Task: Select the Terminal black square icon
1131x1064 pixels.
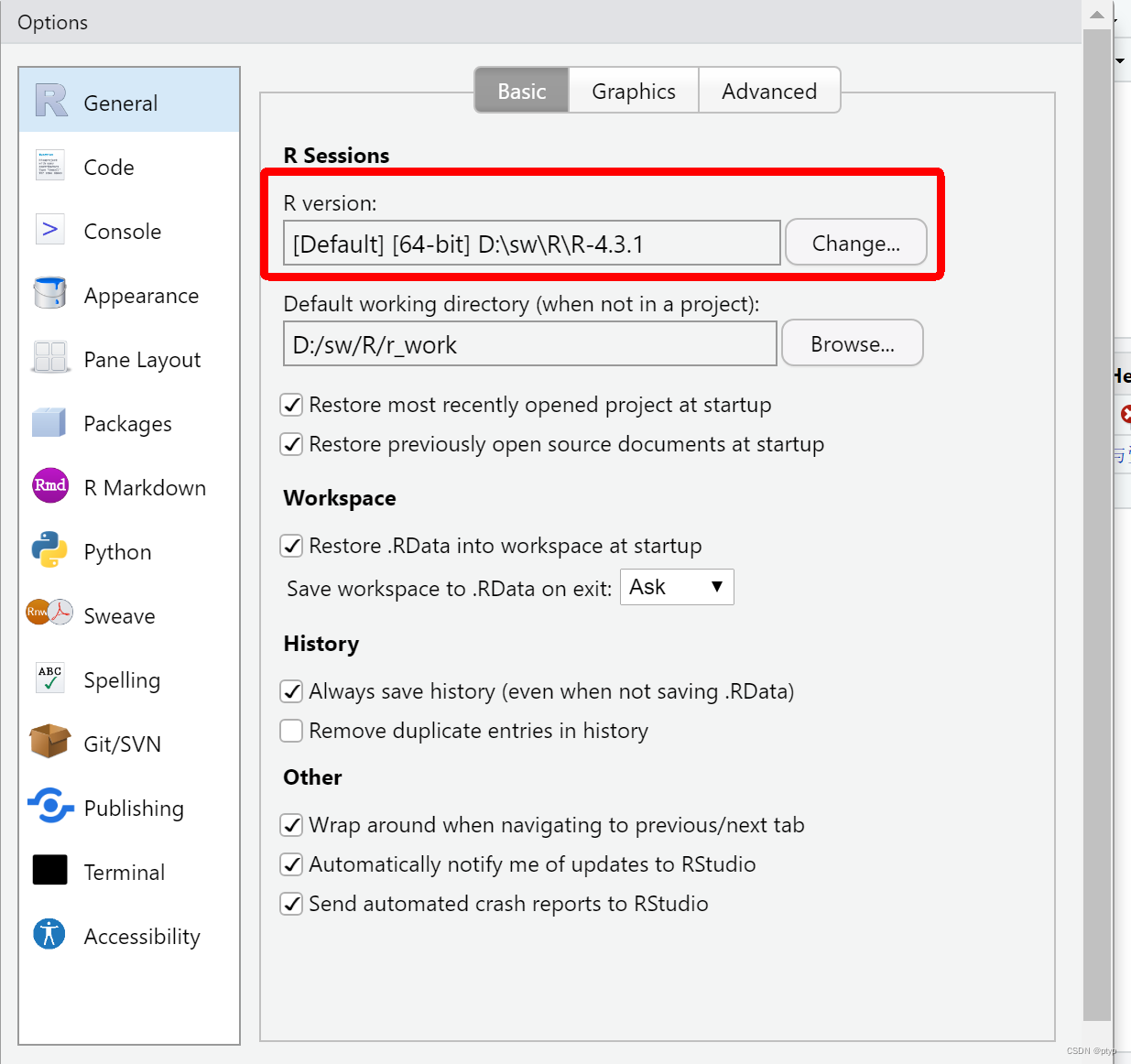Action: 50,870
